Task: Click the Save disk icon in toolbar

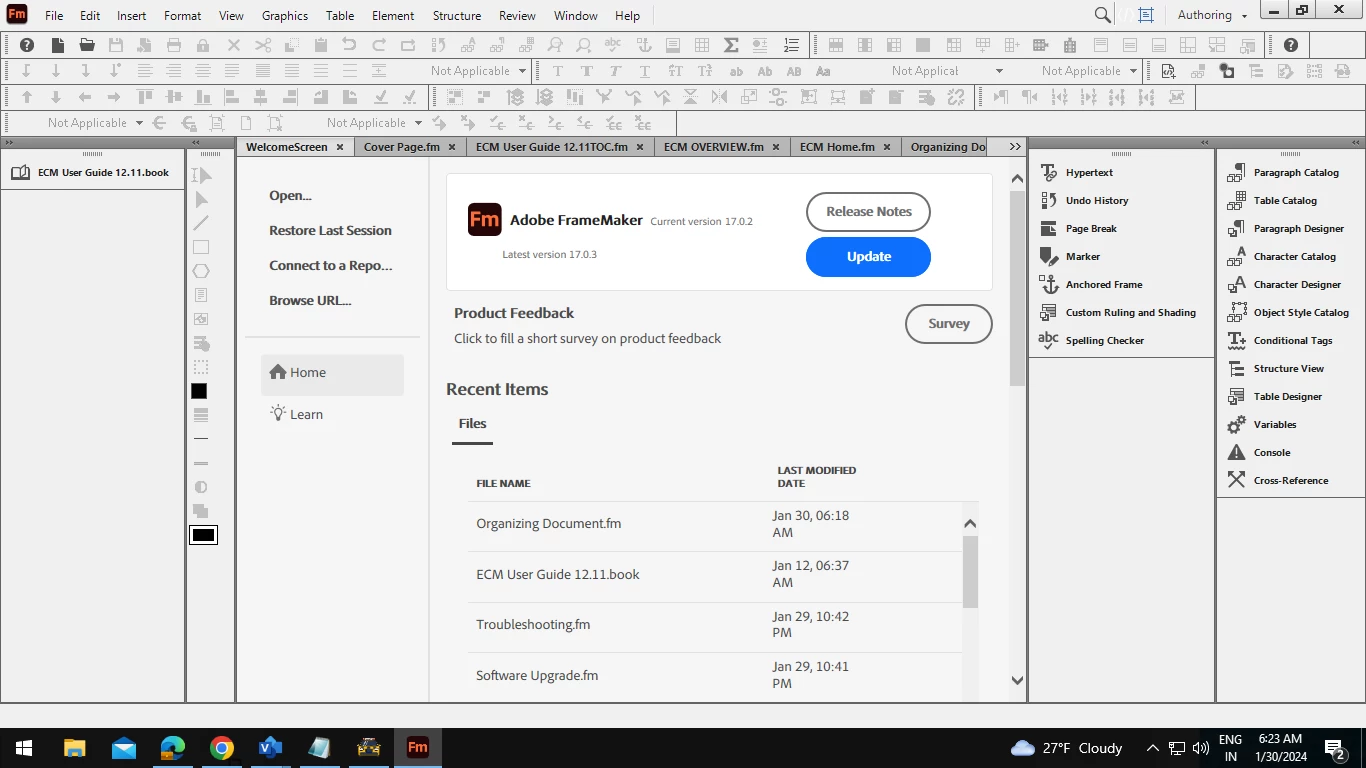Action: pyautogui.click(x=116, y=45)
